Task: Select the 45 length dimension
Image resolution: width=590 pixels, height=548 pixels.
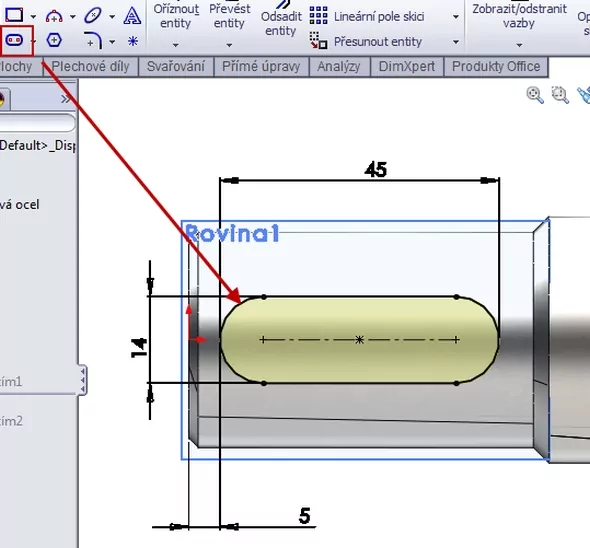Action: pyautogui.click(x=375, y=169)
